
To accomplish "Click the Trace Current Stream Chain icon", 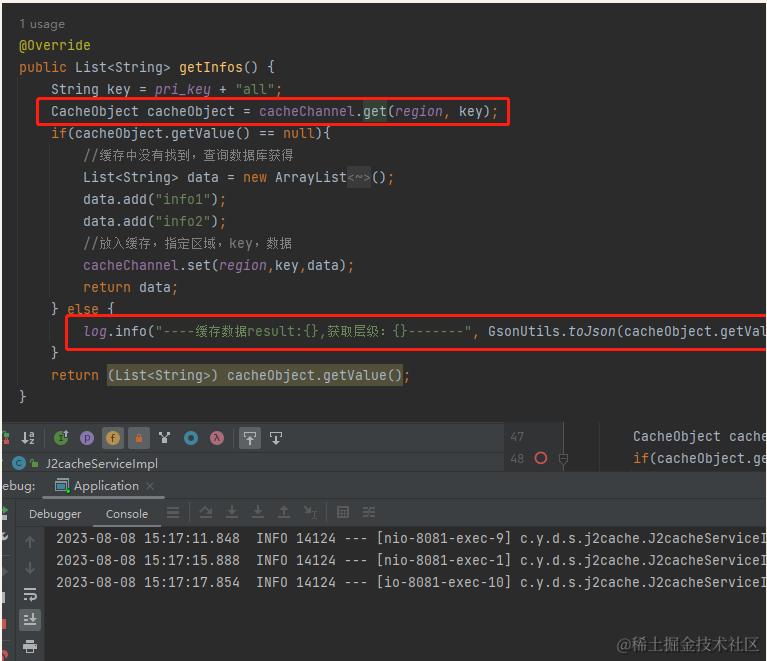I will point(368,512).
